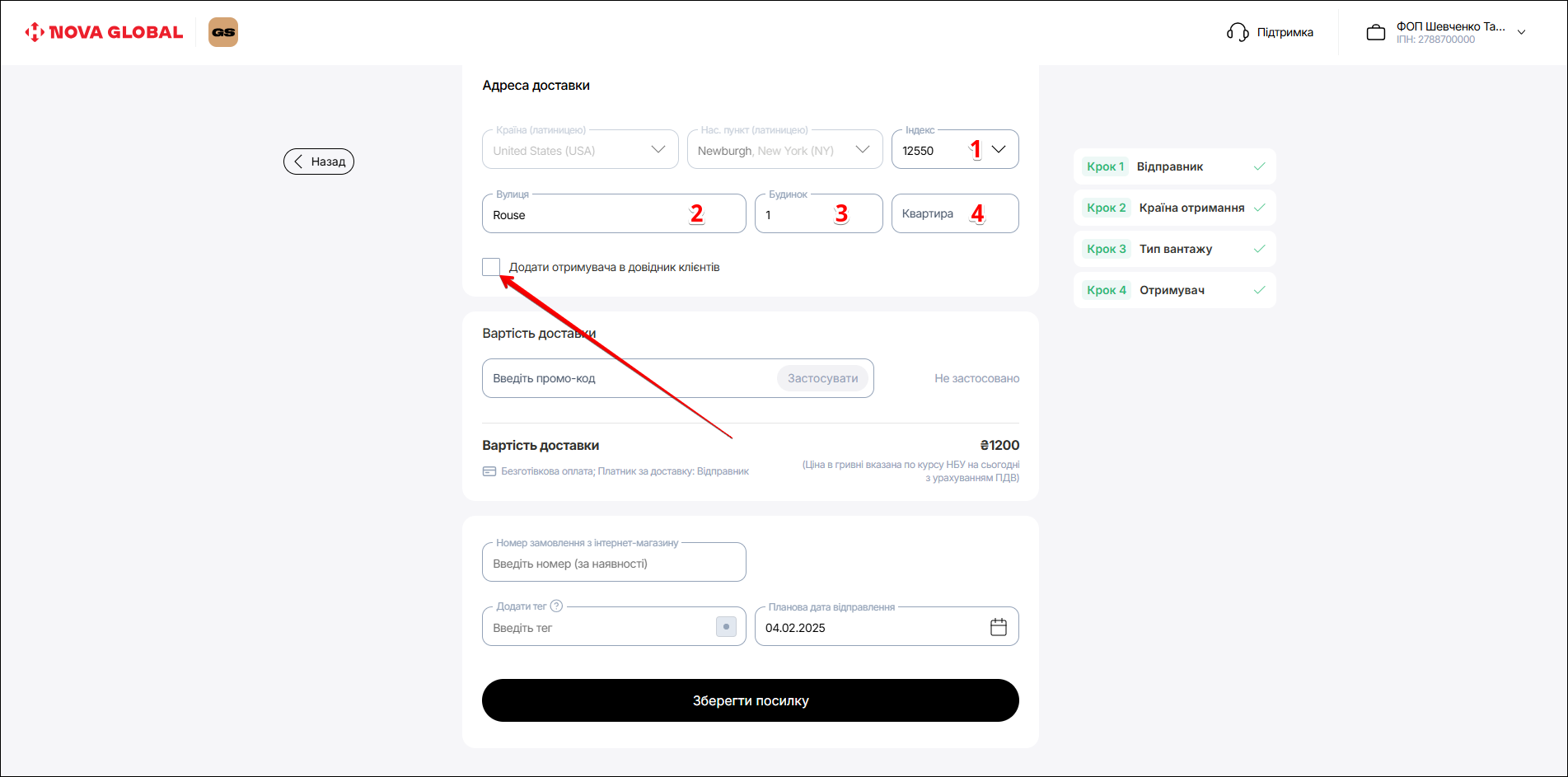Click the Застосувати promo code button
The image size is (1568, 777).
[822, 378]
